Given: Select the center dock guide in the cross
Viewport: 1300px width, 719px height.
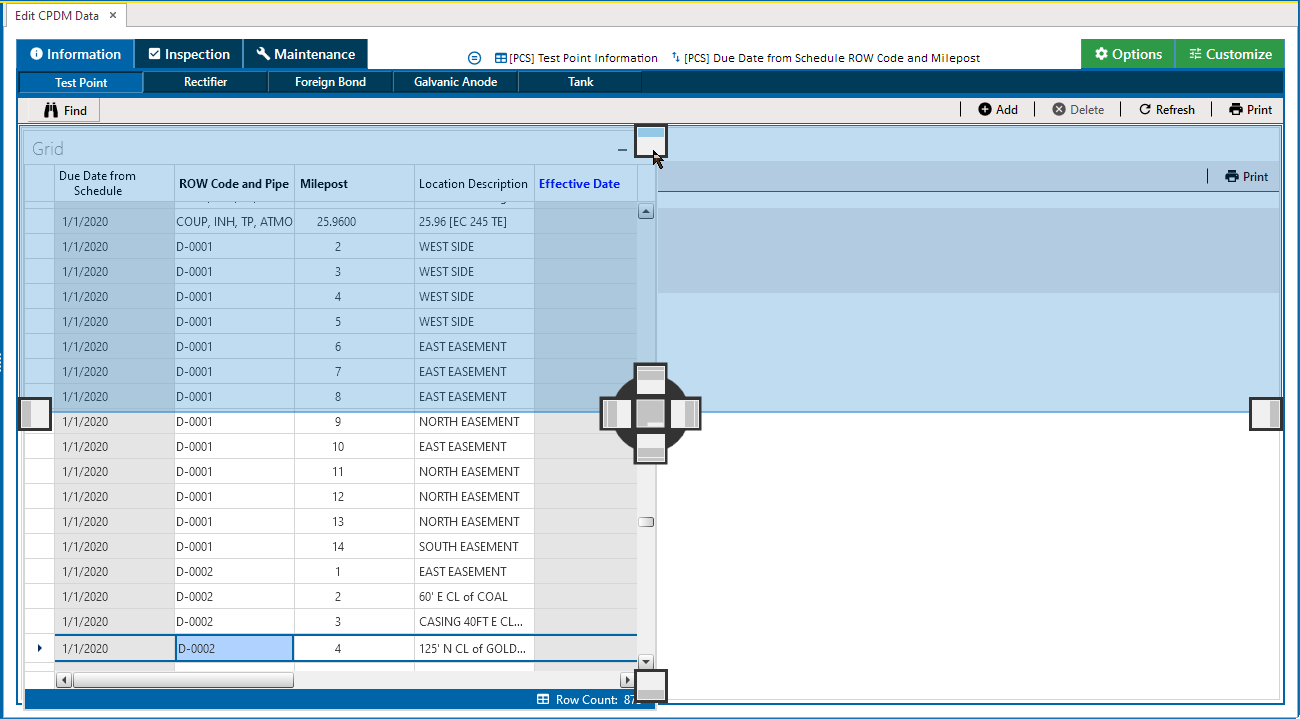Looking at the screenshot, I should [x=650, y=413].
